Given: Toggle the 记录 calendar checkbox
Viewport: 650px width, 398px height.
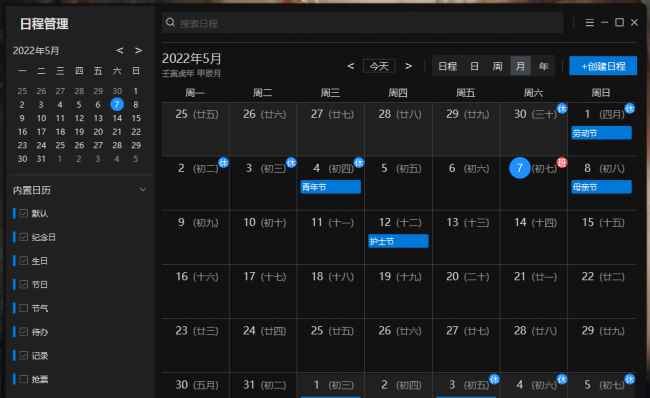Looking at the screenshot, I should (24, 355).
